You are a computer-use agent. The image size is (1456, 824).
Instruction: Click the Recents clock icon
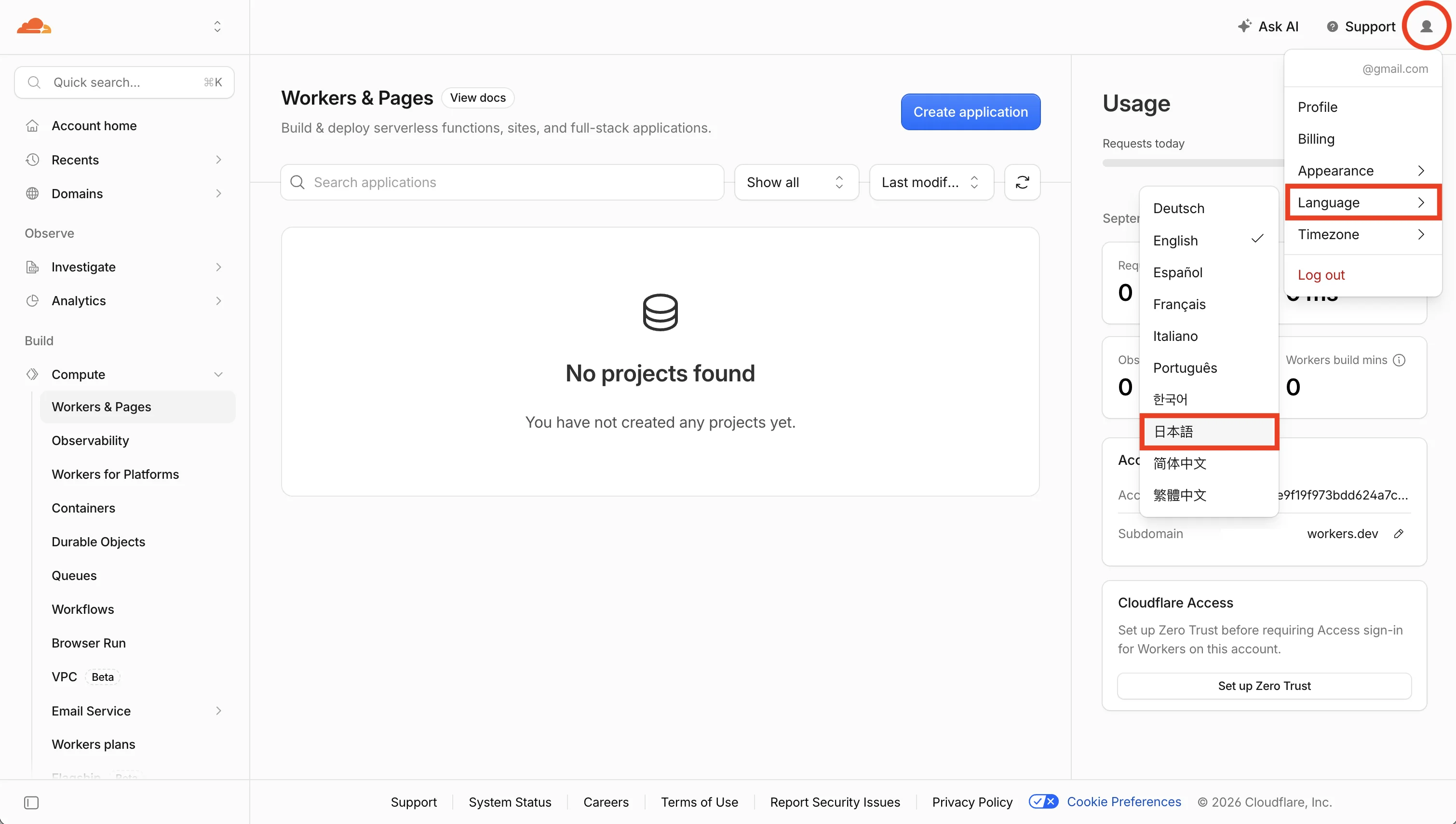32,160
